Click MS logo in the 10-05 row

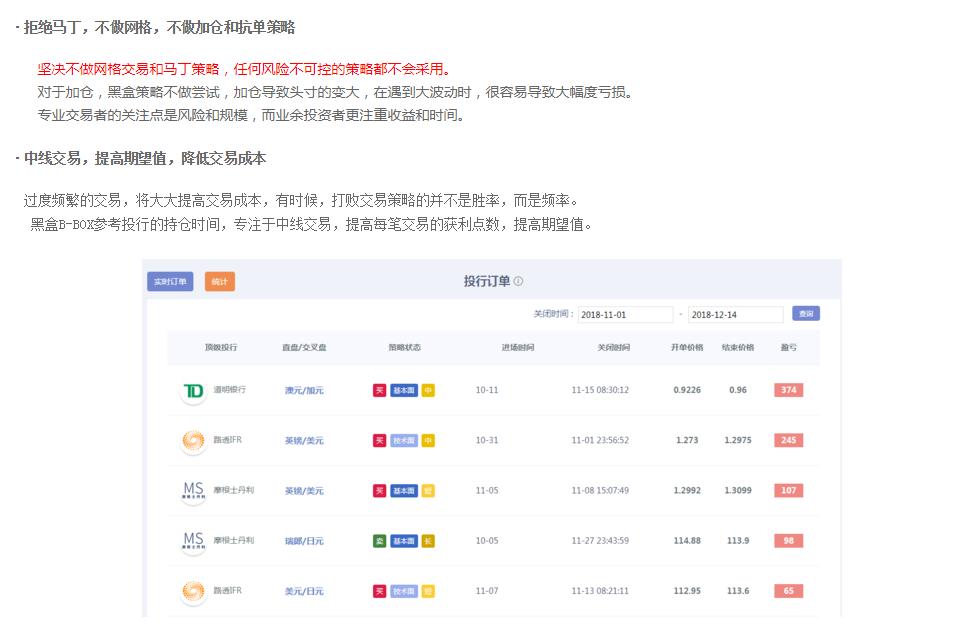tap(193, 541)
